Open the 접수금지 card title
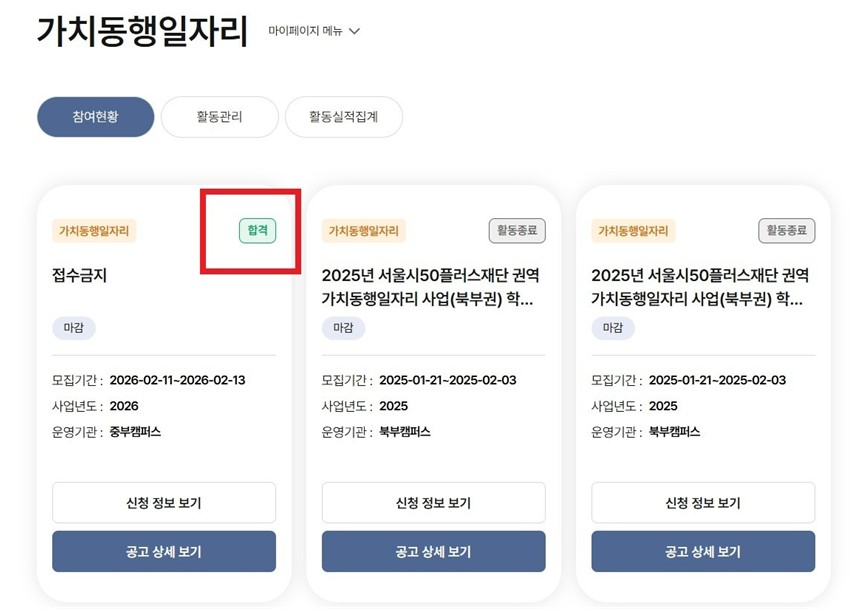Image resolution: width=863 pixels, height=611 pixels. (x=79, y=276)
